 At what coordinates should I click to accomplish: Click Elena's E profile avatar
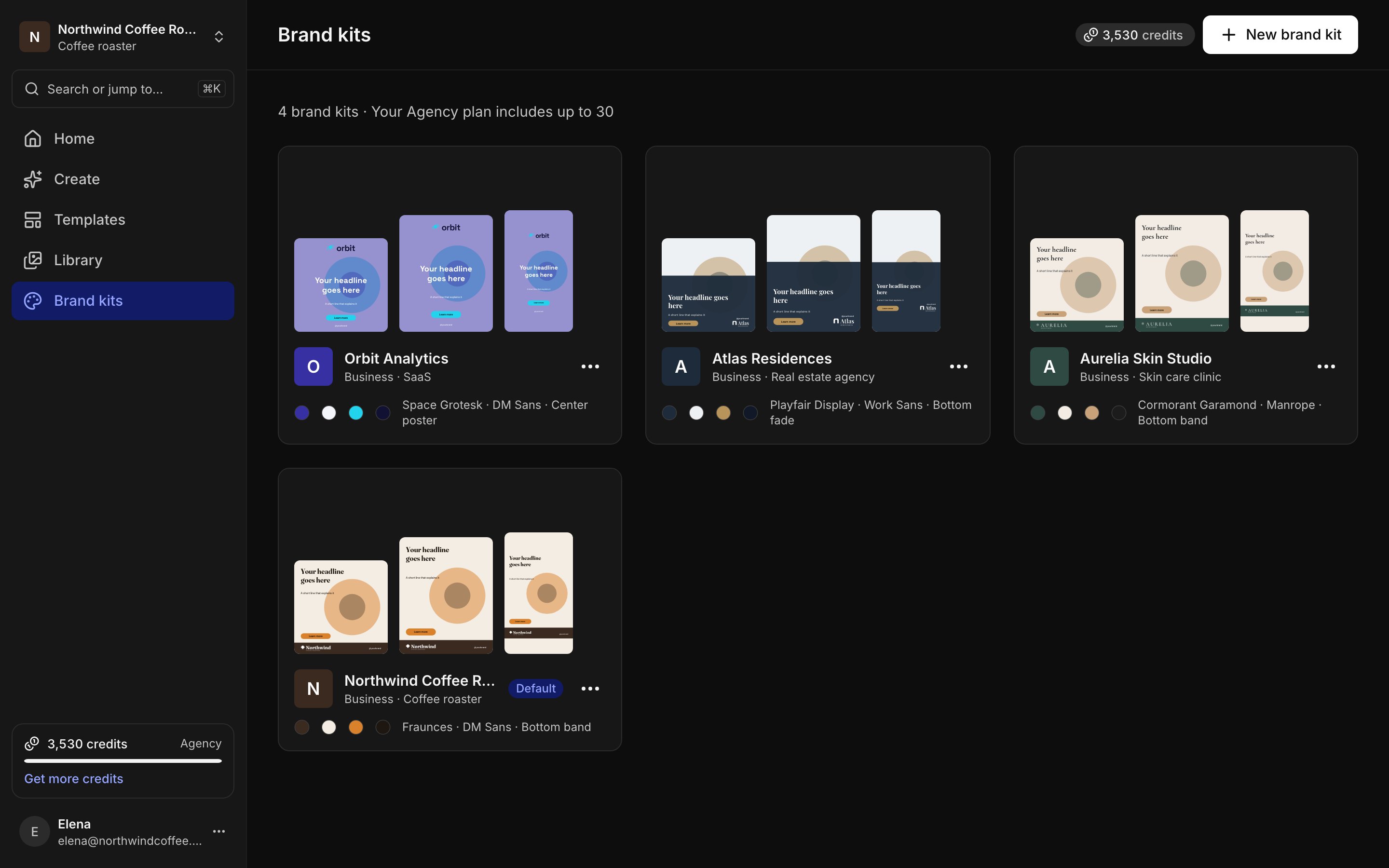tap(34, 831)
